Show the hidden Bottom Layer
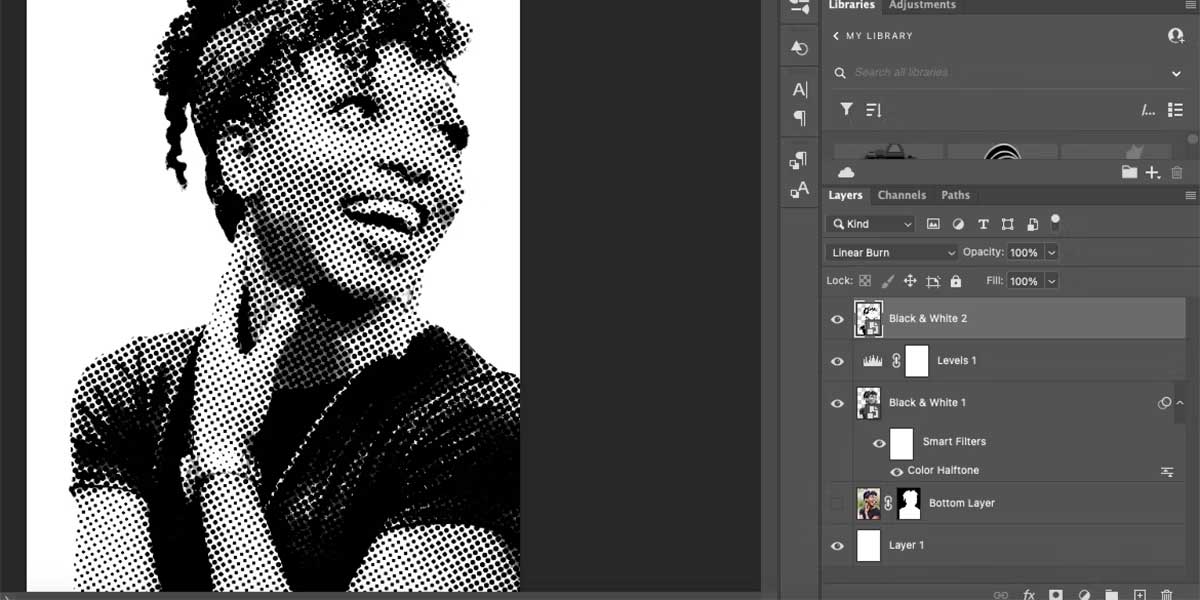Screen dimensions: 1200x600 click(x=837, y=504)
